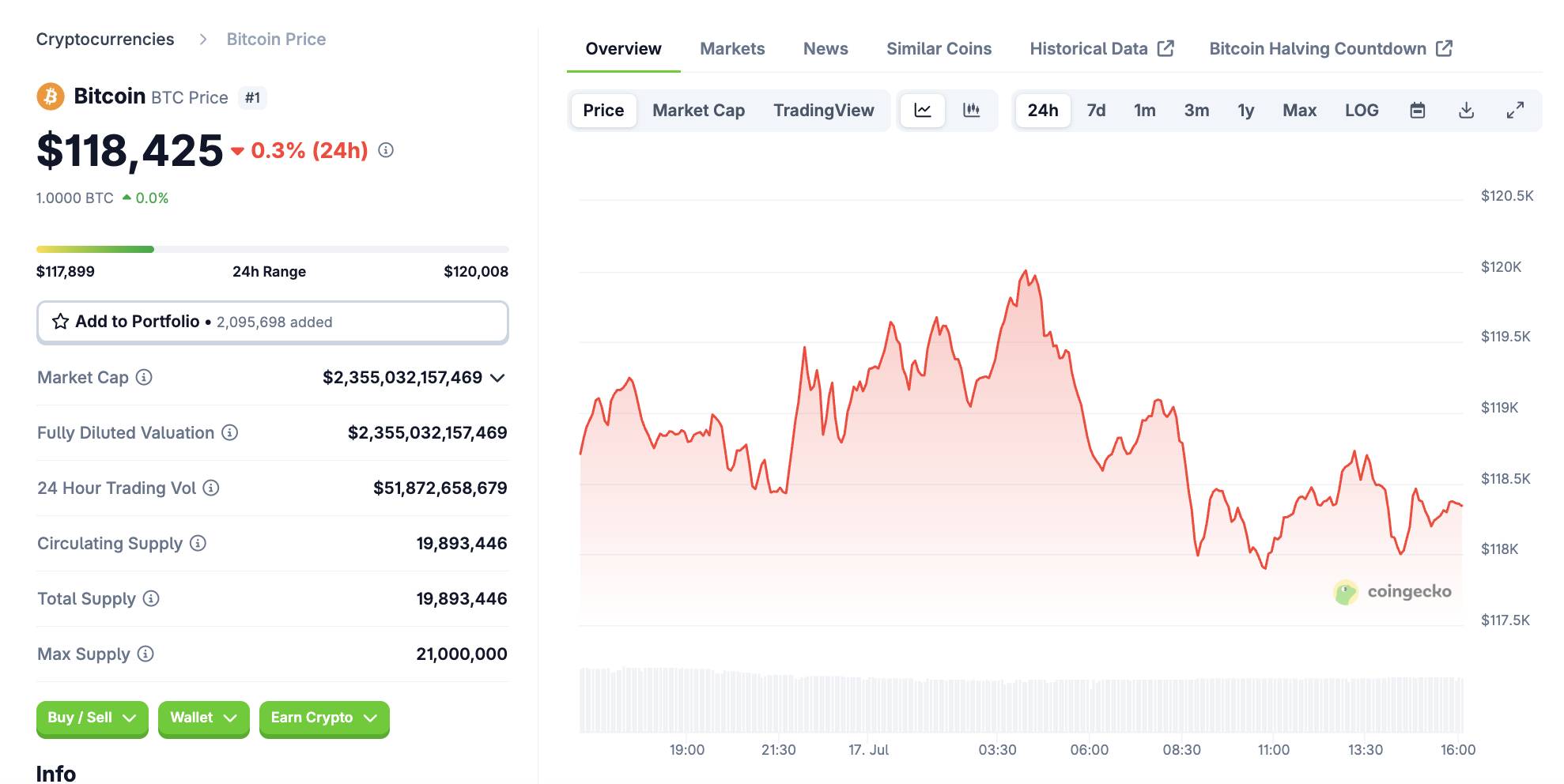Screen dimensions: 1564x784
Task: Expand chart to fullscreen
Action: coord(1515,111)
